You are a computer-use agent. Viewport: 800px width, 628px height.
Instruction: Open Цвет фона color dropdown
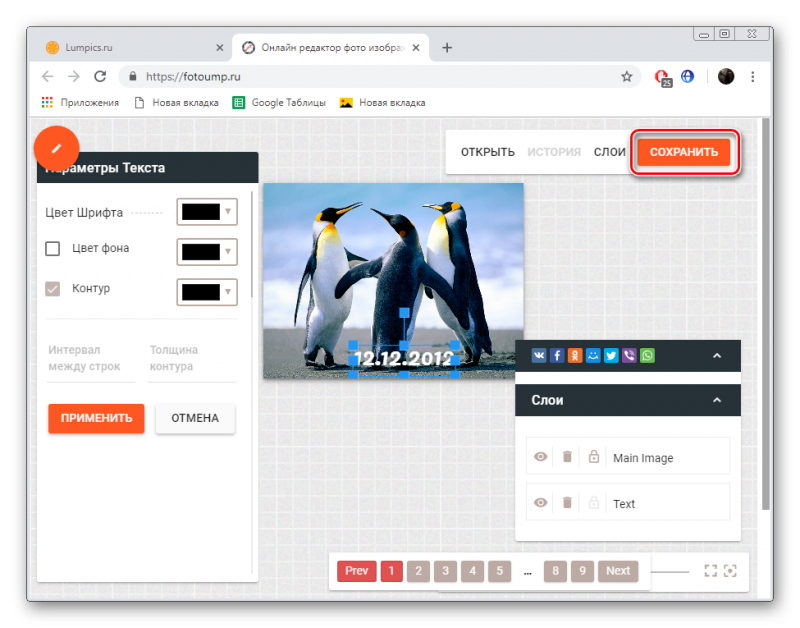207,252
